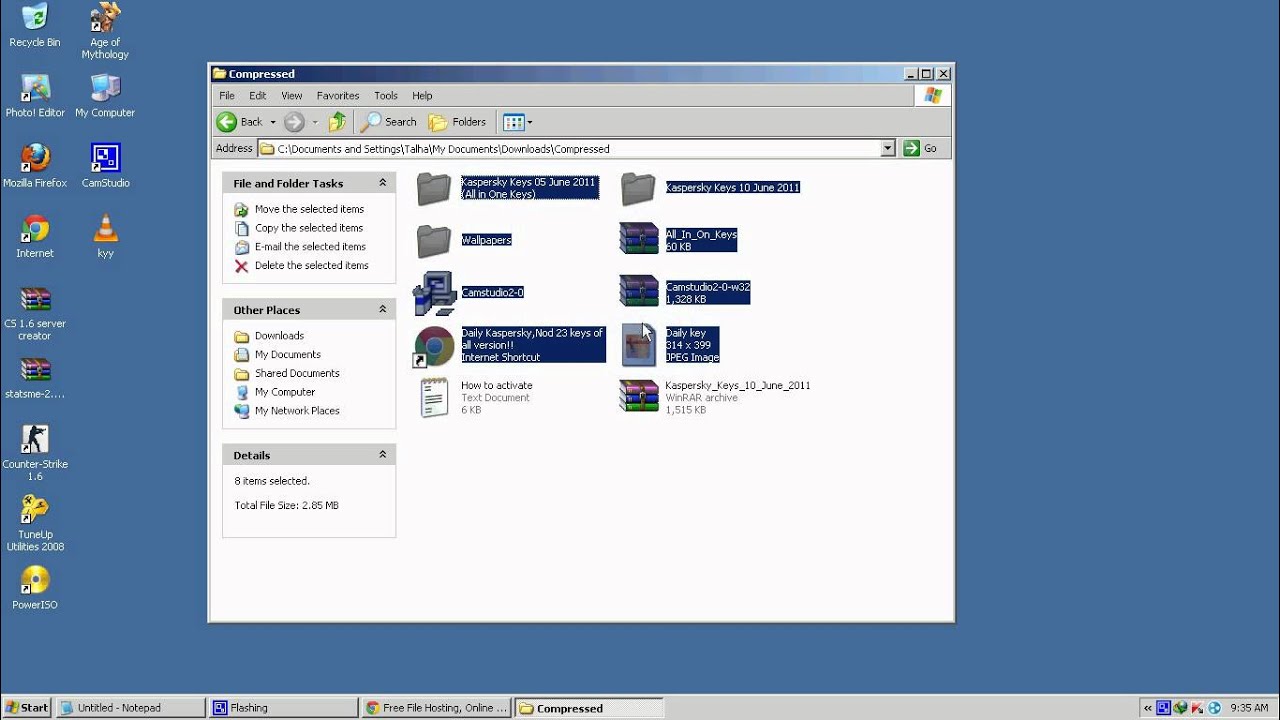Open My Network Places link
The width and height of the screenshot is (1280, 720).
click(x=297, y=411)
